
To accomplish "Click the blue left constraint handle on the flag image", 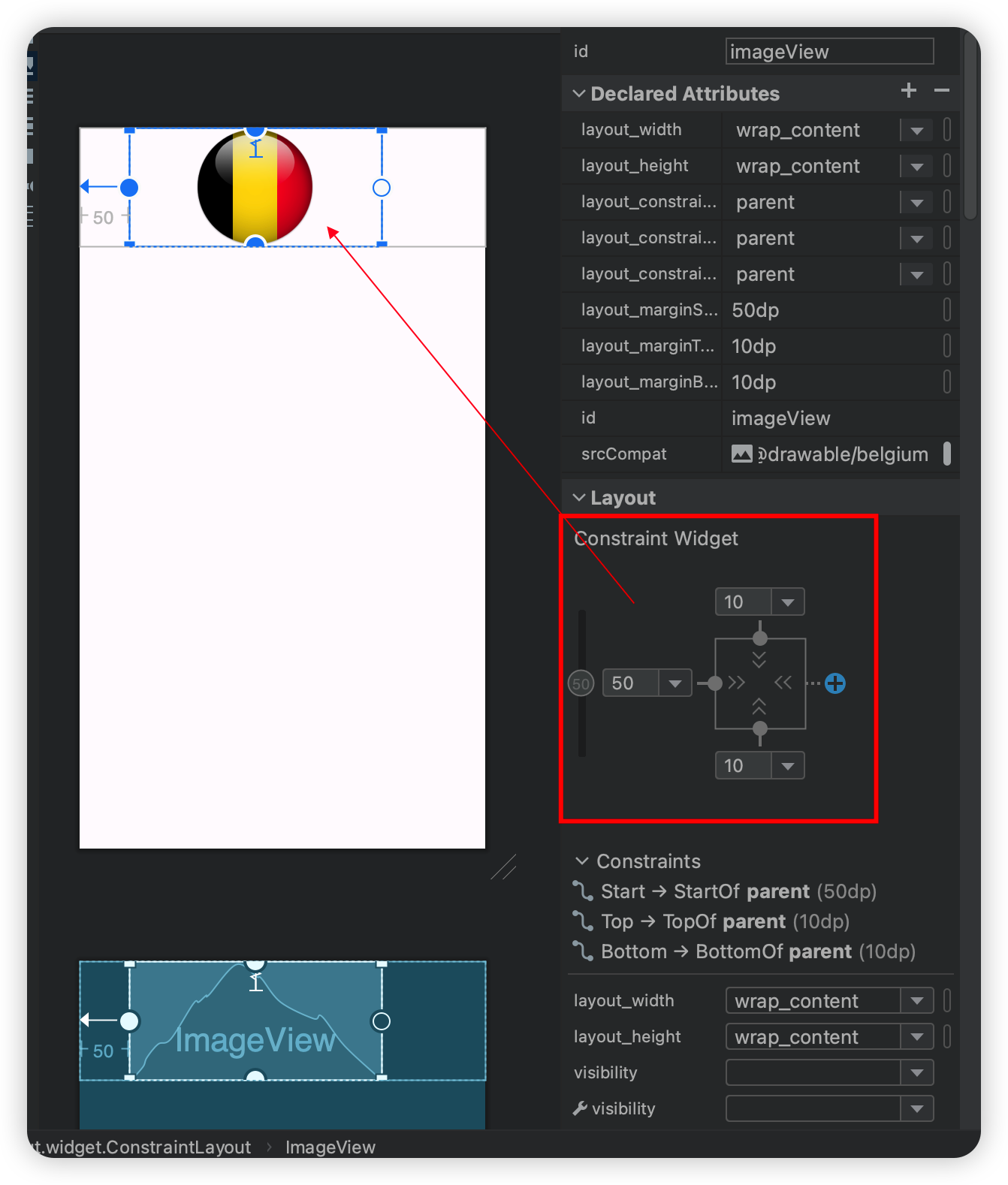I will click(x=129, y=188).
